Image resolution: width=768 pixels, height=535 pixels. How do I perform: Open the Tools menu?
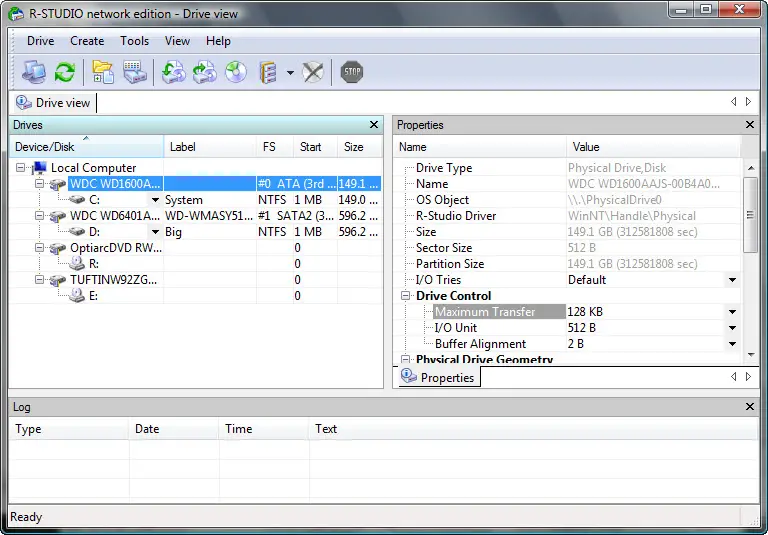pos(134,41)
